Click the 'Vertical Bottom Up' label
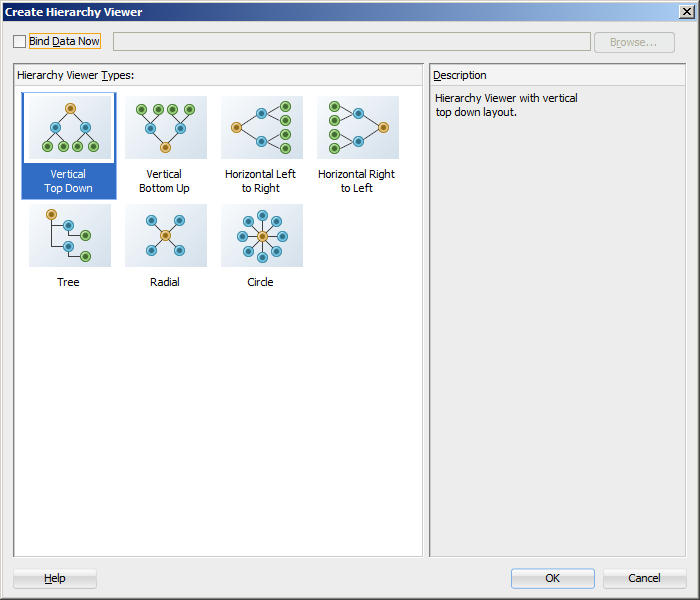This screenshot has height=600, width=700. (x=164, y=181)
